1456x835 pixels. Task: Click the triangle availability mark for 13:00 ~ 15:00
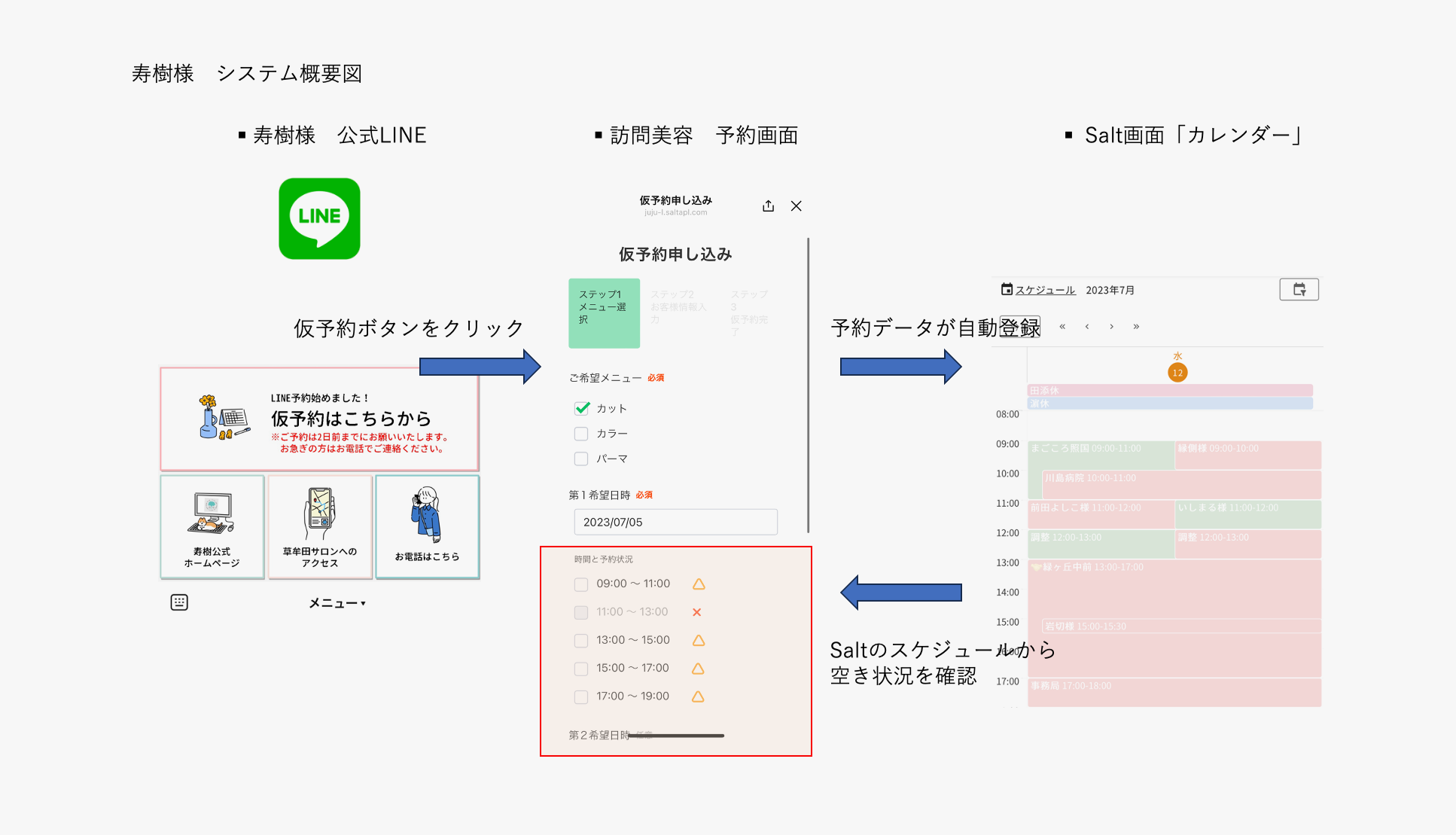pos(699,640)
